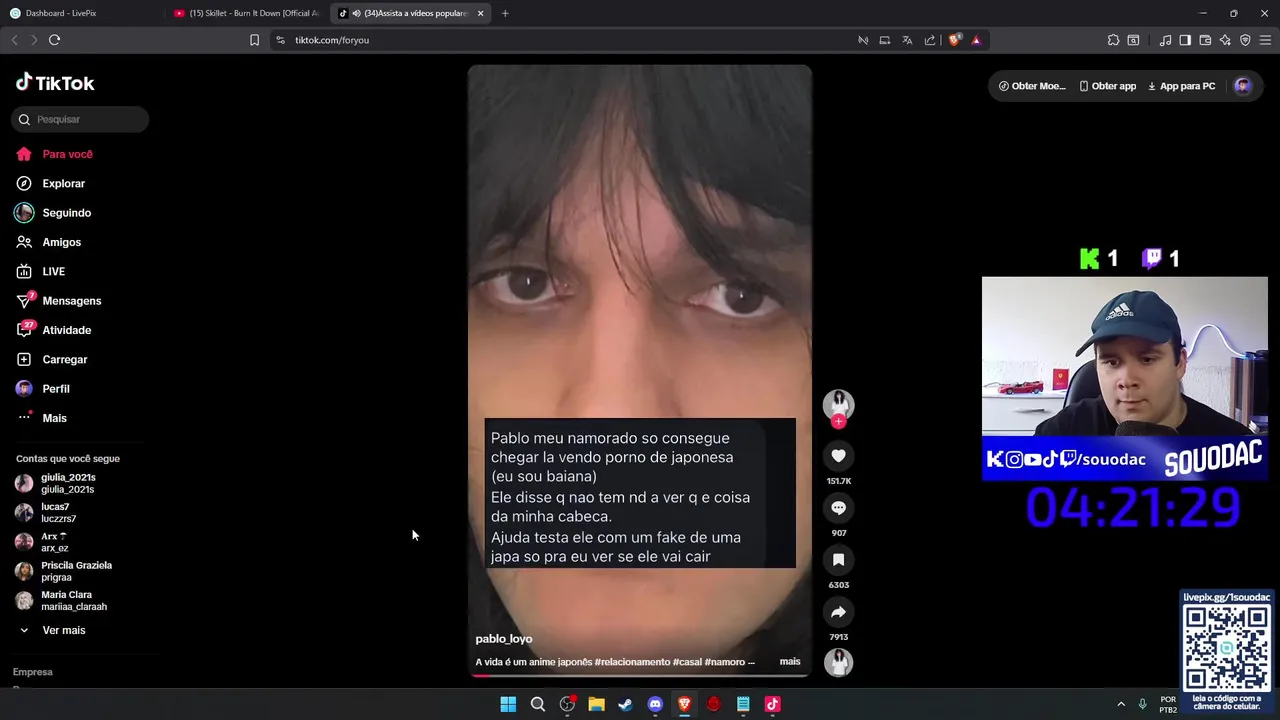Close the TikTok browser tab
The width and height of the screenshot is (1280, 720).
coord(481,13)
